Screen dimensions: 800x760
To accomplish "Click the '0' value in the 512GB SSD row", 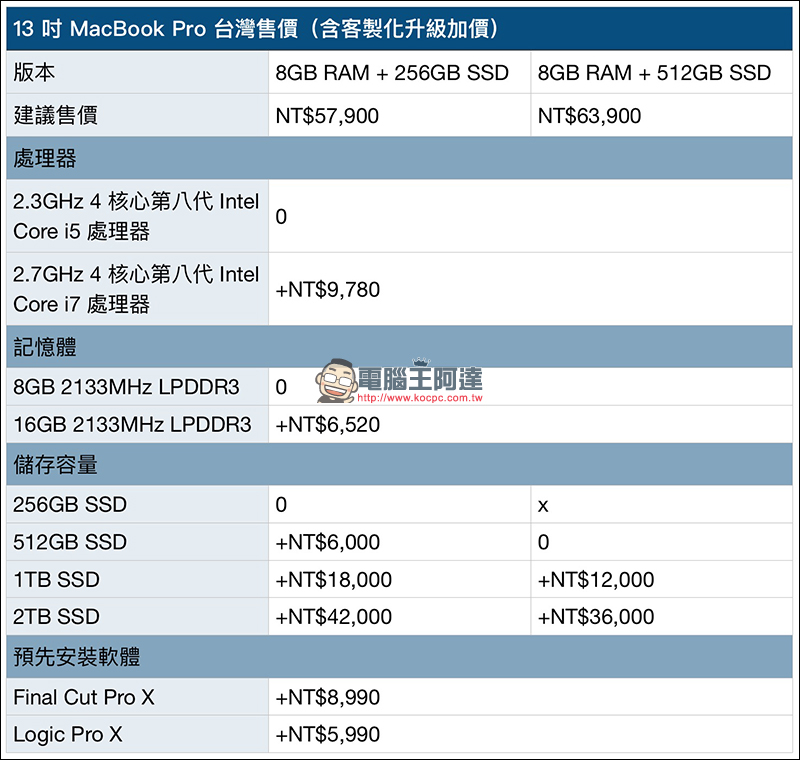I will tap(543, 542).
